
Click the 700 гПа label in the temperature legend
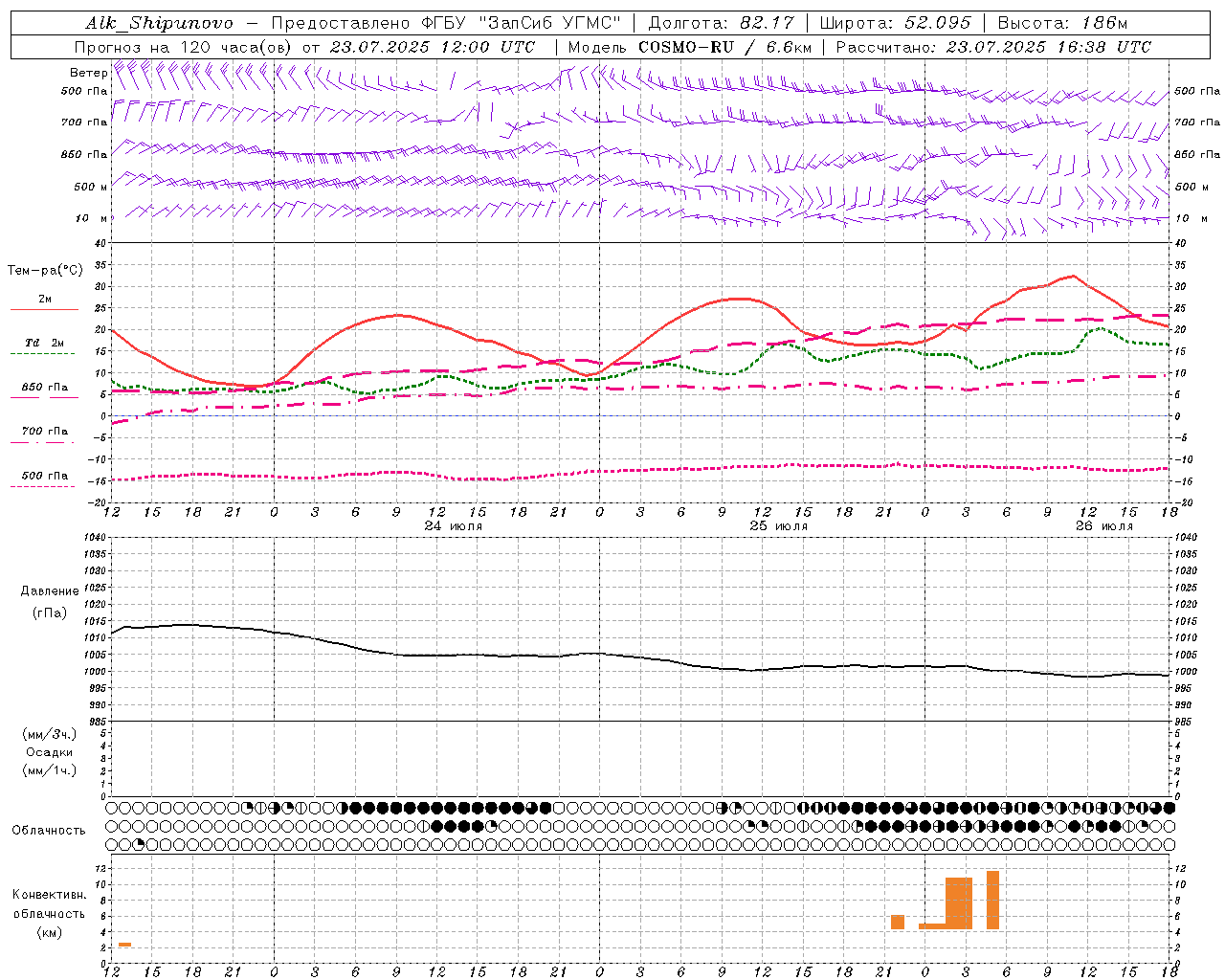tap(45, 432)
